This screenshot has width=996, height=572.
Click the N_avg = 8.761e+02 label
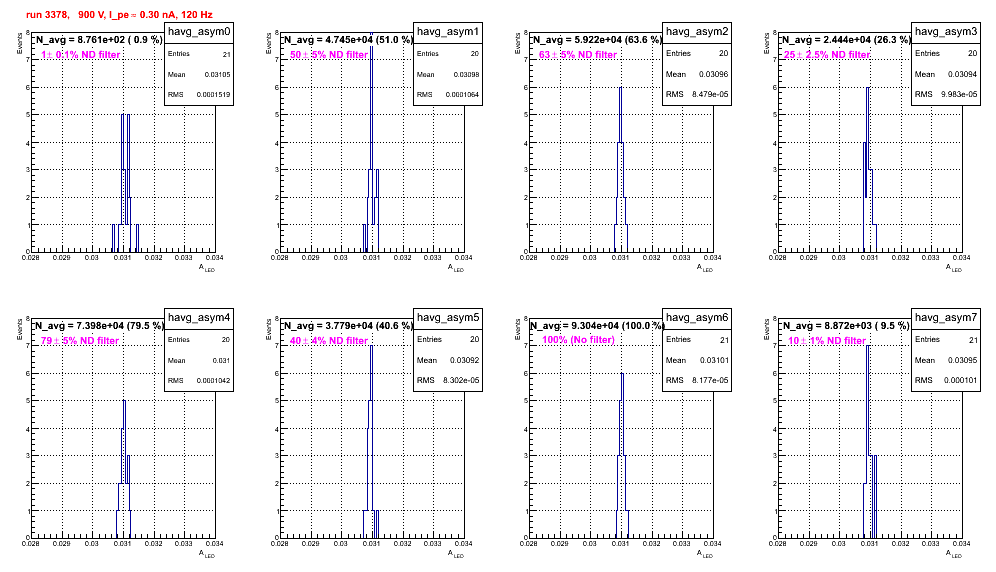pos(99,39)
